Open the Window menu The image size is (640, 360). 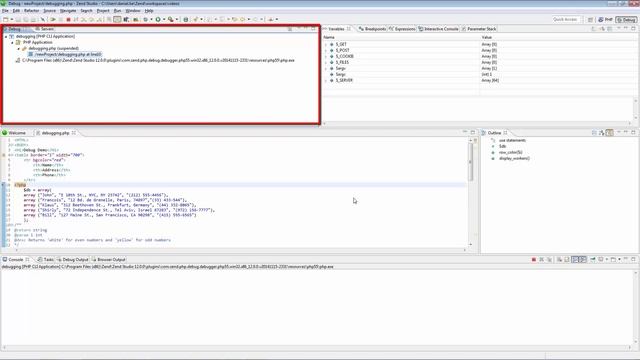133,11
